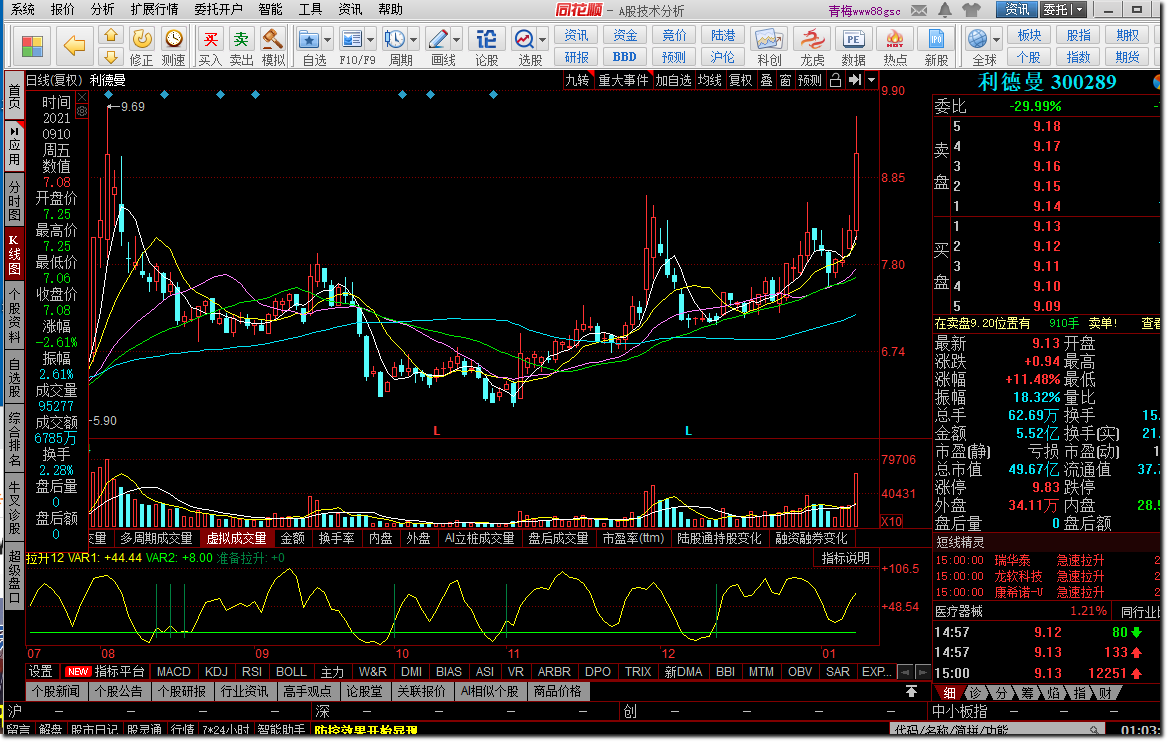Open the 自选 folder star icon
This screenshot has height=742, width=1169.
309,39
